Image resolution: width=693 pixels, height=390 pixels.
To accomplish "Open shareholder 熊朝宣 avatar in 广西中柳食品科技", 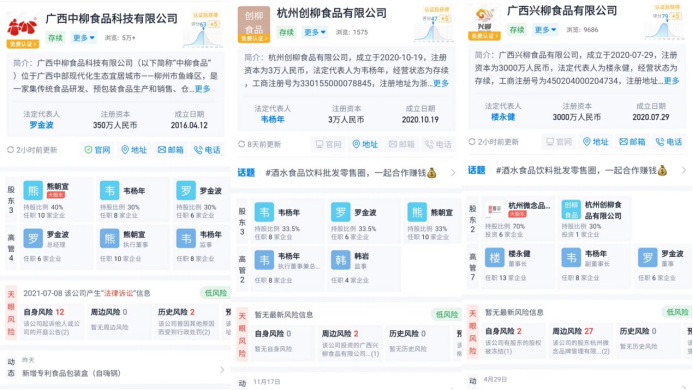I will click(33, 191).
